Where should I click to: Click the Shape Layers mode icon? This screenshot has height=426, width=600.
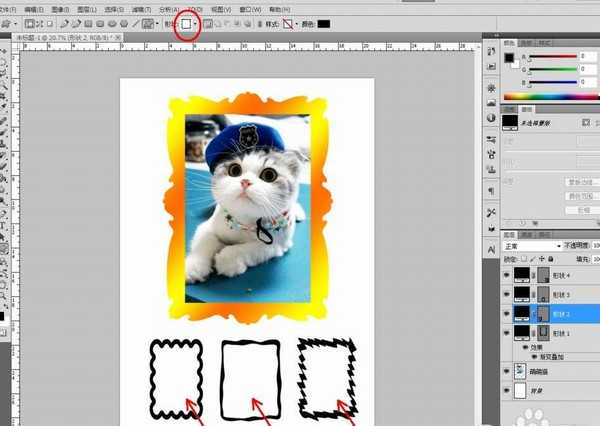pyautogui.click(x=29, y=22)
